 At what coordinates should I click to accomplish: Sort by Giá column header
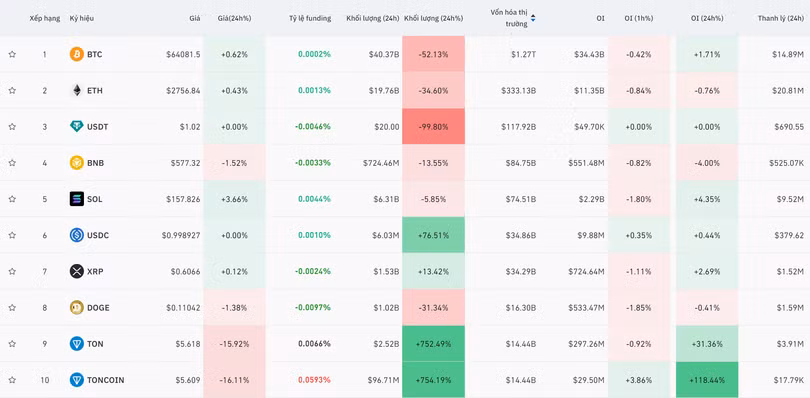[195, 18]
